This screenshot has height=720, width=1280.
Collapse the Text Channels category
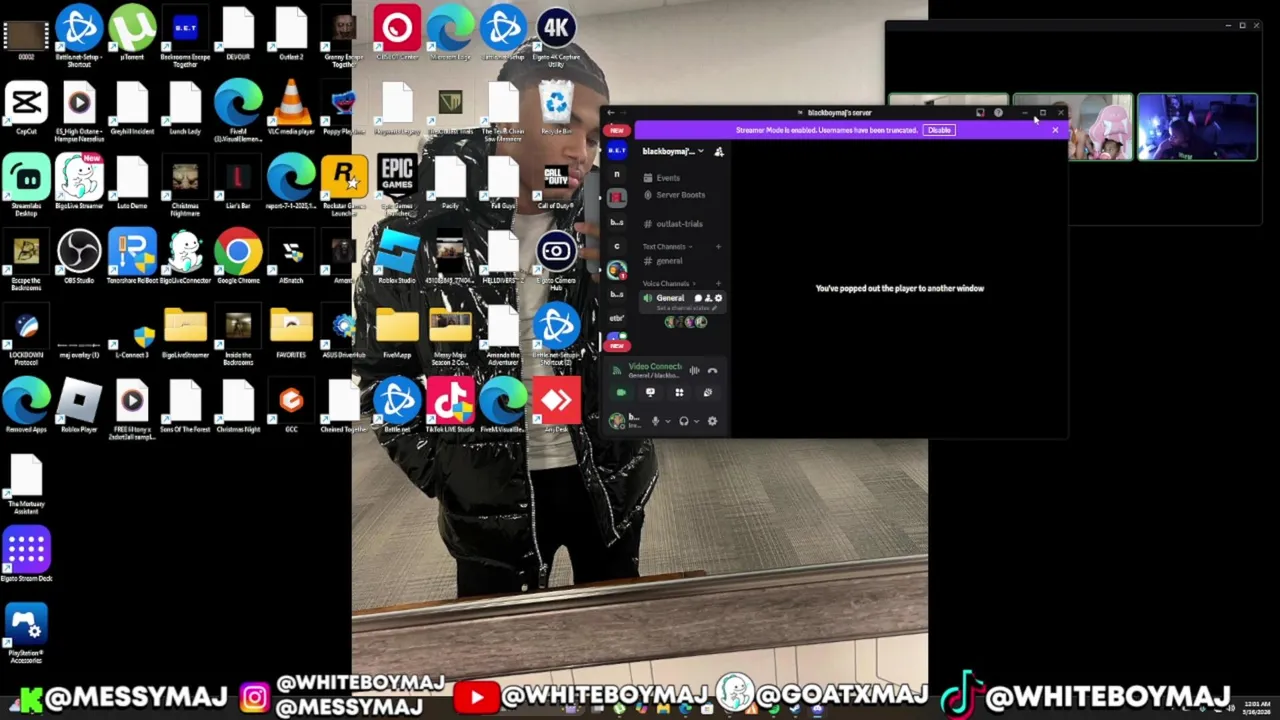(667, 247)
